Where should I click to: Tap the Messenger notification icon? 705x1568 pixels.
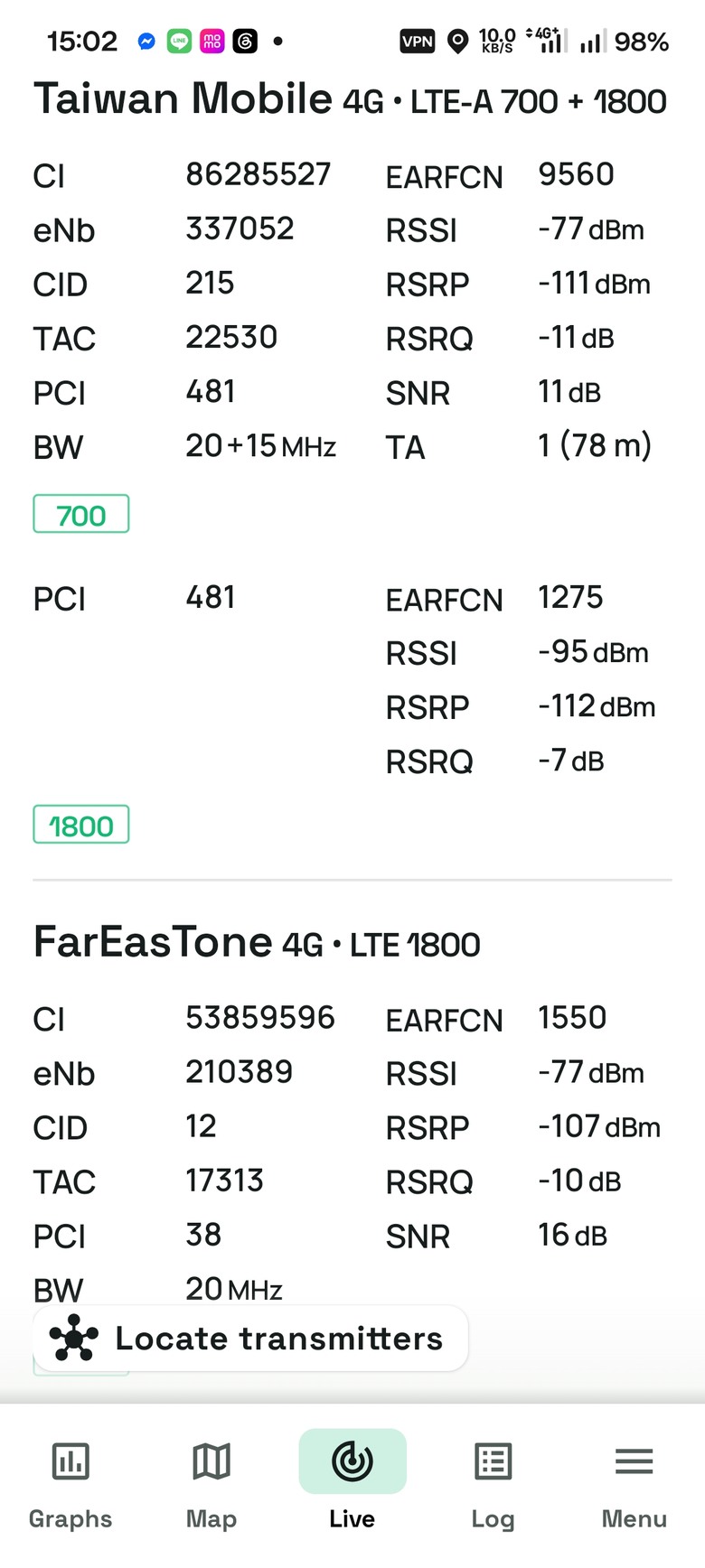click(x=146, y=42)
